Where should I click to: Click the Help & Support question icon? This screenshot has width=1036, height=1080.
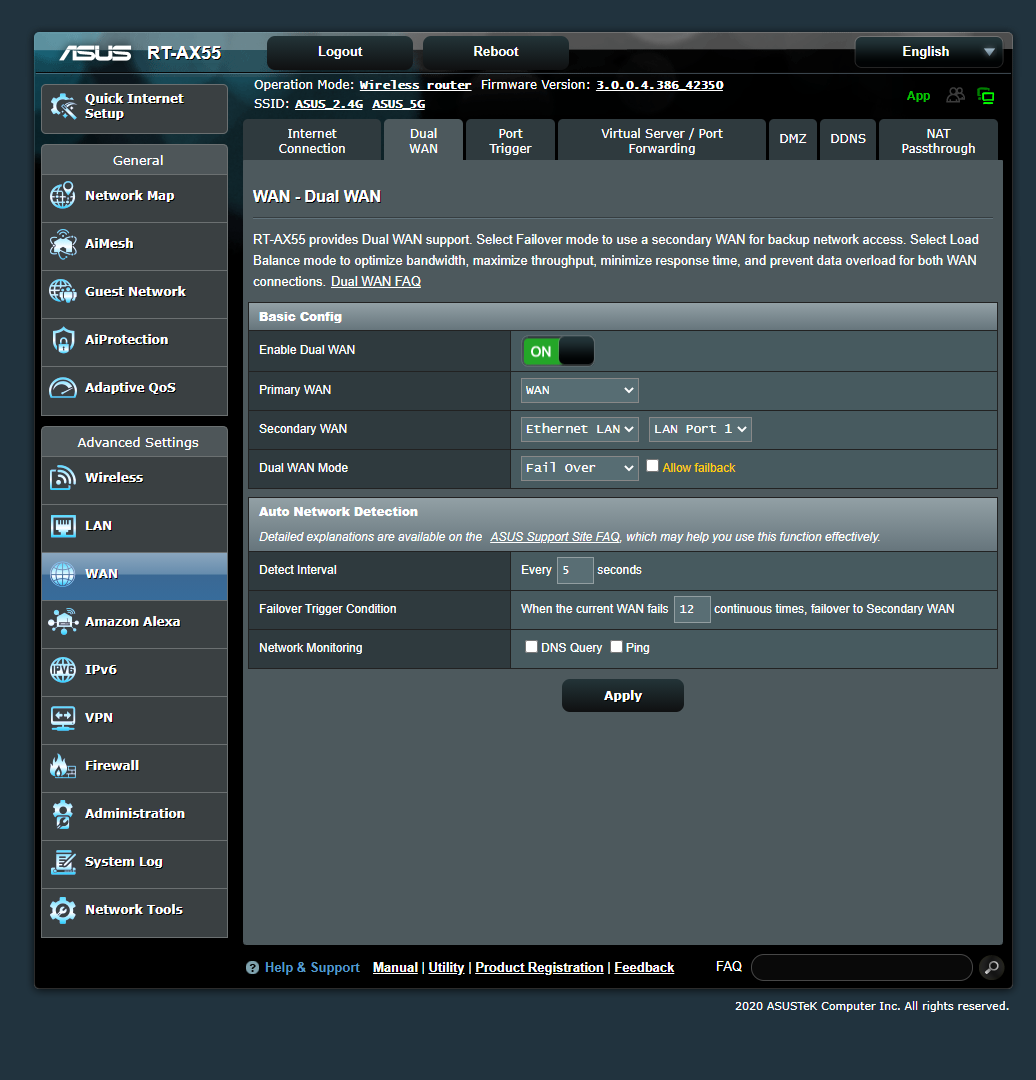pos(252,968)
